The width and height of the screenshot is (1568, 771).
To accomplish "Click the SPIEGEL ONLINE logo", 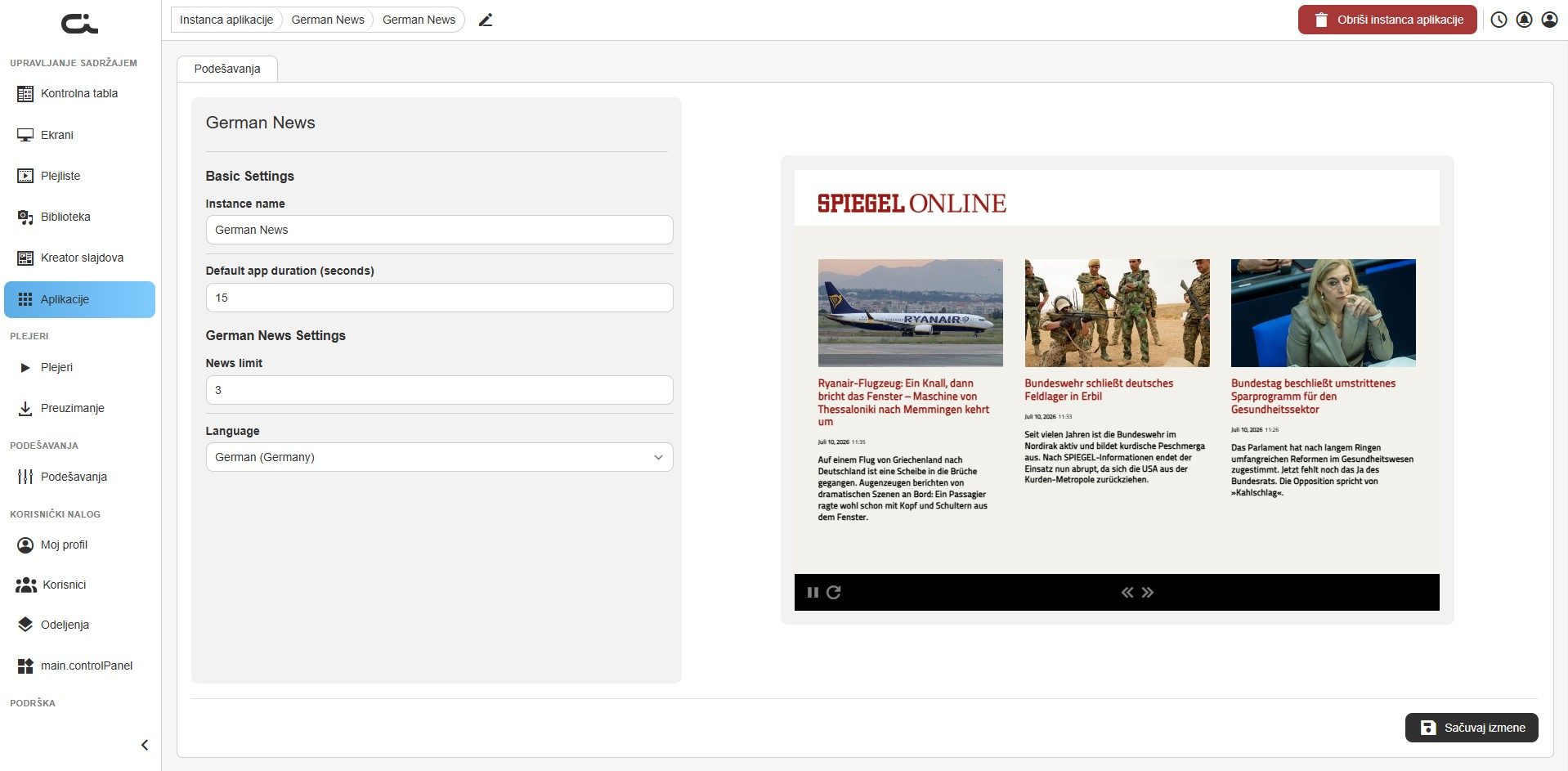I will [912, 203].
